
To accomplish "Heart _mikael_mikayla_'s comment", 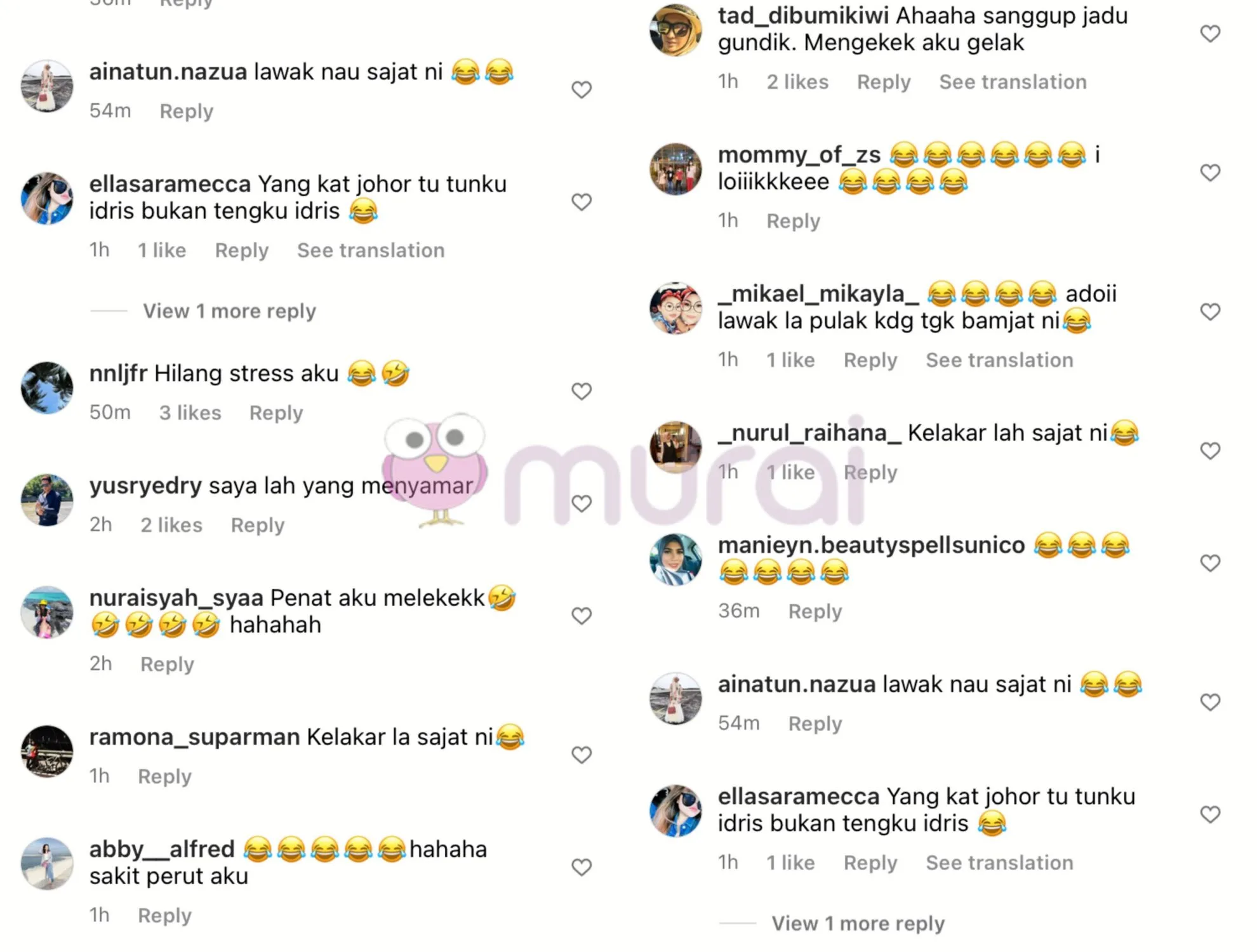I will 1211,312.
